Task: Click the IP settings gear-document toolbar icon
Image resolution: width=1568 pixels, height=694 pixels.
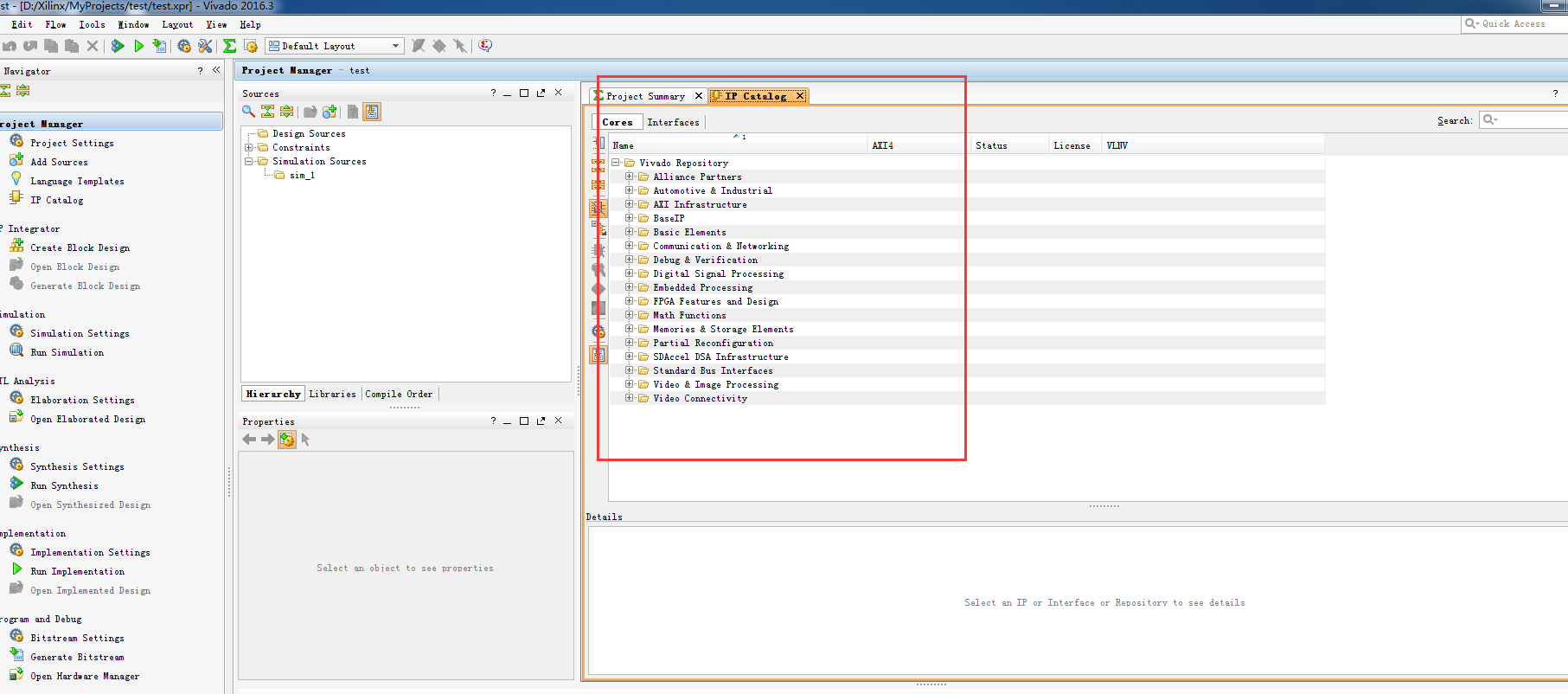Action: click(251, 46)
